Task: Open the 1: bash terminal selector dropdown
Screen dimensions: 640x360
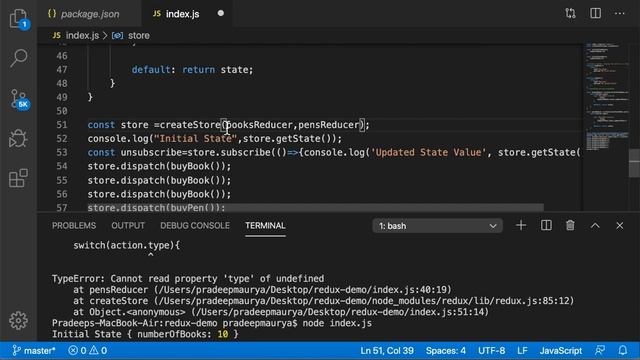Action: coord(437,226)
